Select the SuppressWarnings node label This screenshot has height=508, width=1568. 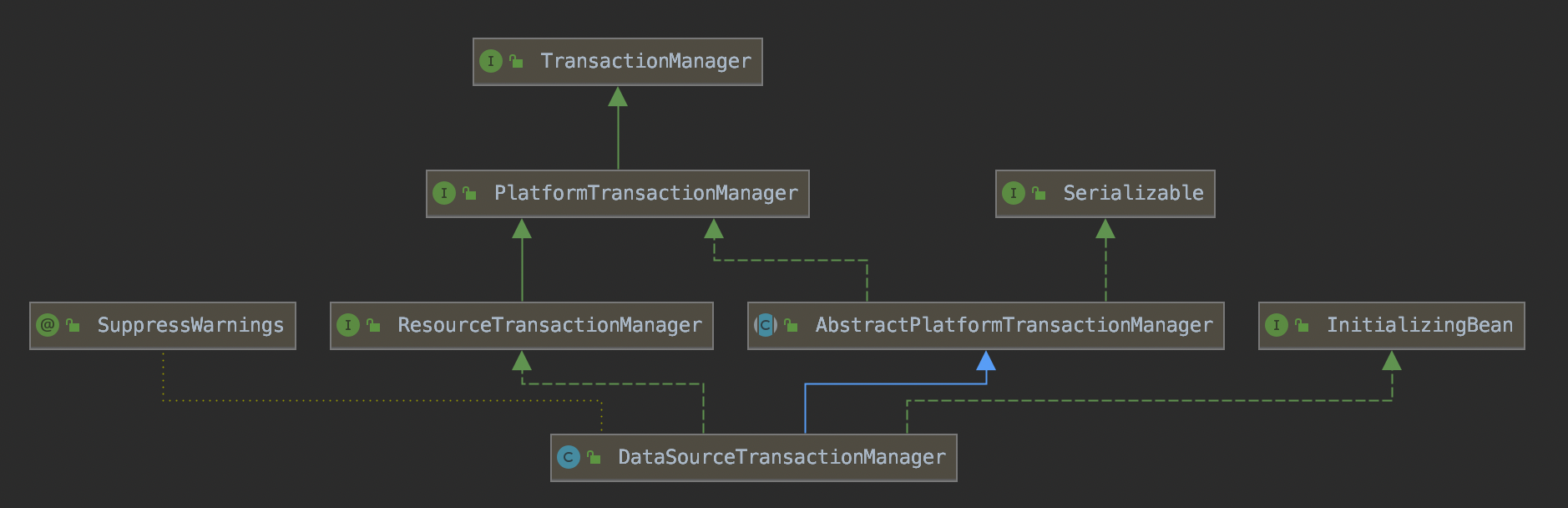190,325
